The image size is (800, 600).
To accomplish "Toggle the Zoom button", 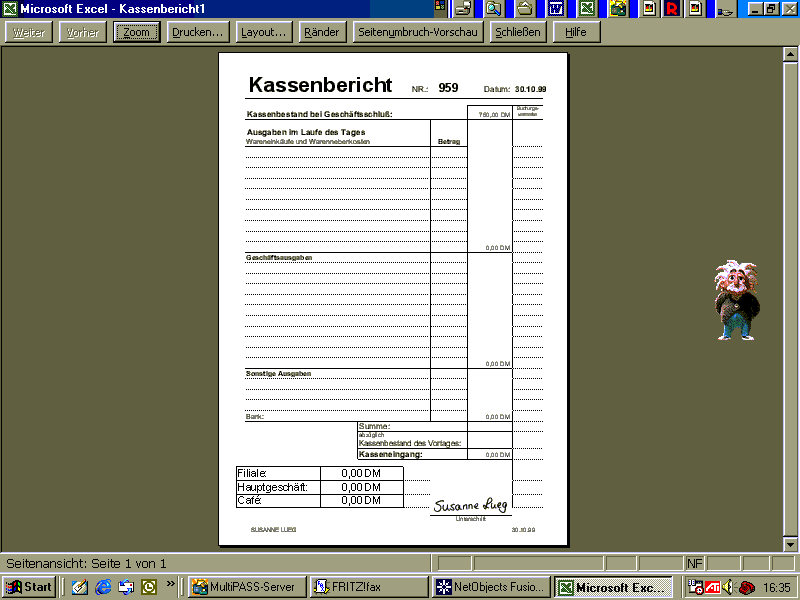I will coord(137,32).
